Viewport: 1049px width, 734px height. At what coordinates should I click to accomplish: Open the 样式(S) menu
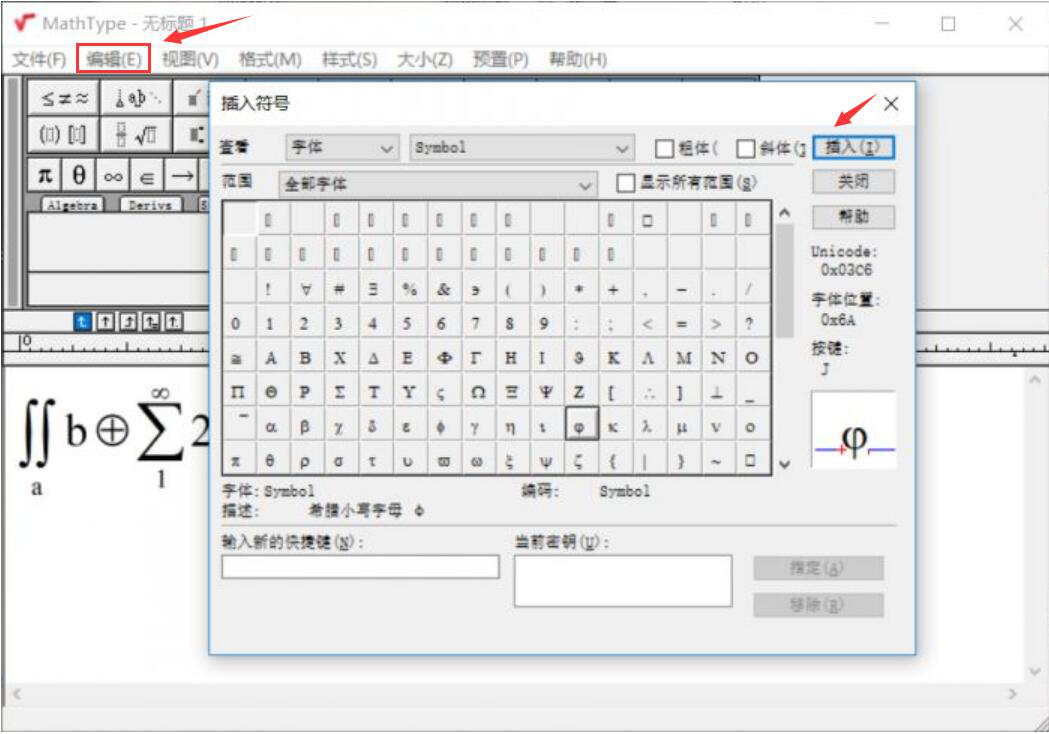349,60
